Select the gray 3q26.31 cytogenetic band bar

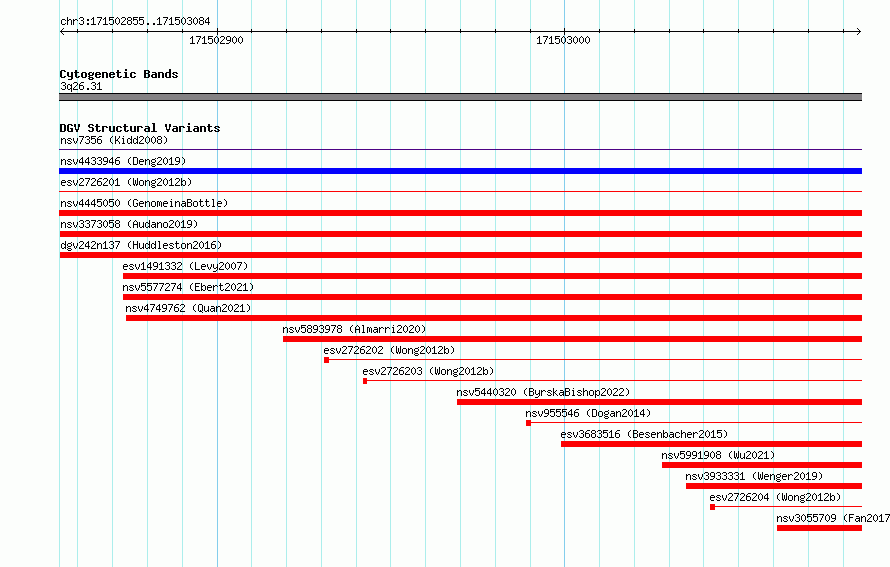tap(460, 97)
